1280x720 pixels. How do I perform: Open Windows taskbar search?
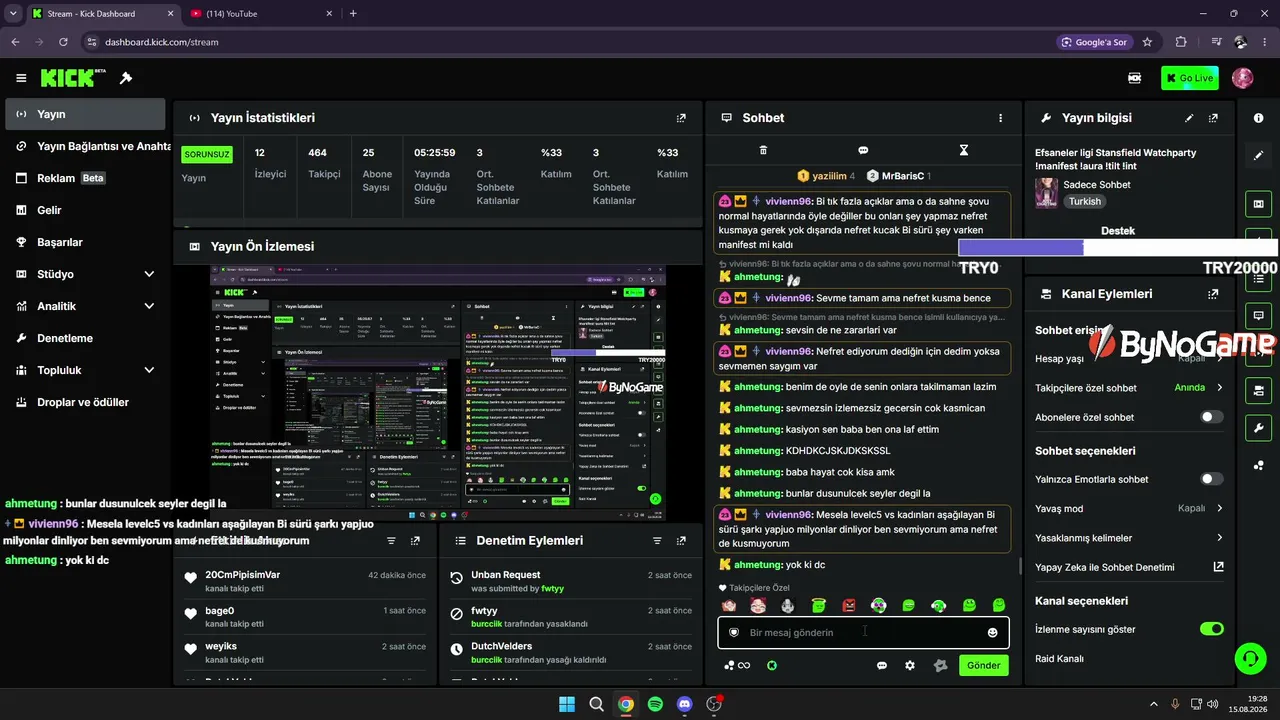(x=596, y=704)
